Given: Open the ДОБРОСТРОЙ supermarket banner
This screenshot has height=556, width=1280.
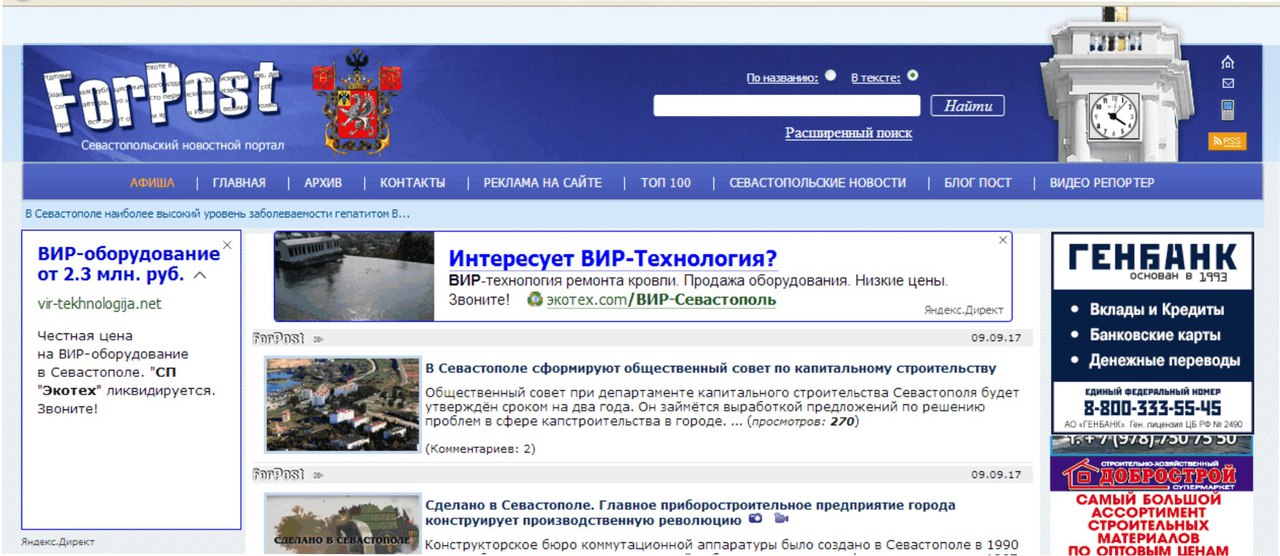Looking at the screenshot, I should (1151, 506).
